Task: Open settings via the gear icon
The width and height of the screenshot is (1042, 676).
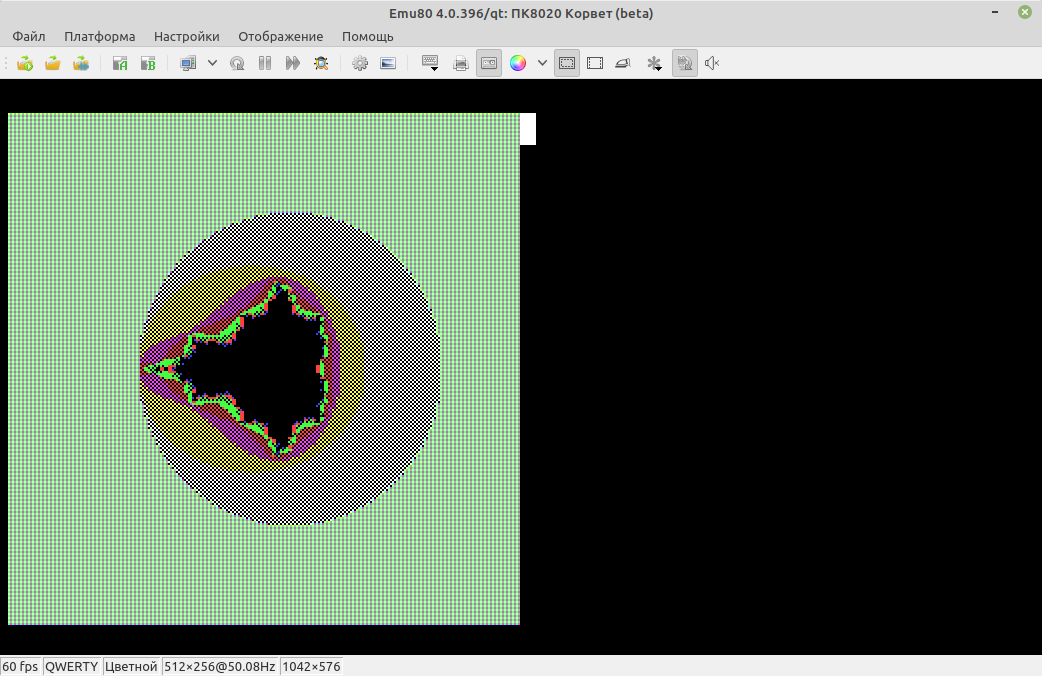Action: pyautogui.click(x=360, y=63)
